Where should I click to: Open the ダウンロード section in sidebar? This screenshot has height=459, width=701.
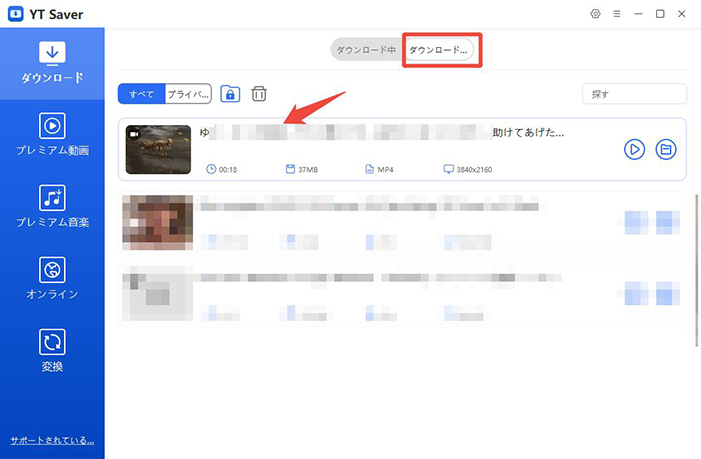click(x=52, y=63)
